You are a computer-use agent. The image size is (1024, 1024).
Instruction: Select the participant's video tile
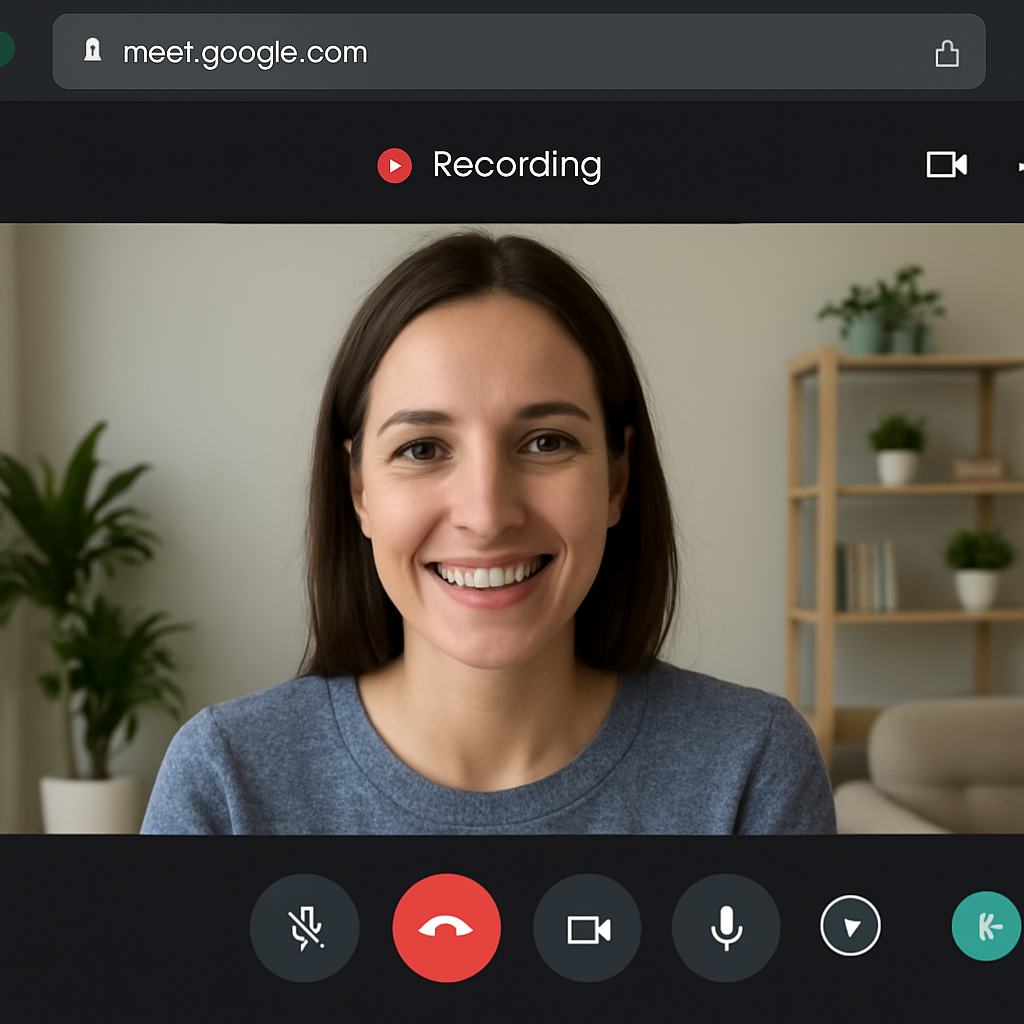[512, 528]
